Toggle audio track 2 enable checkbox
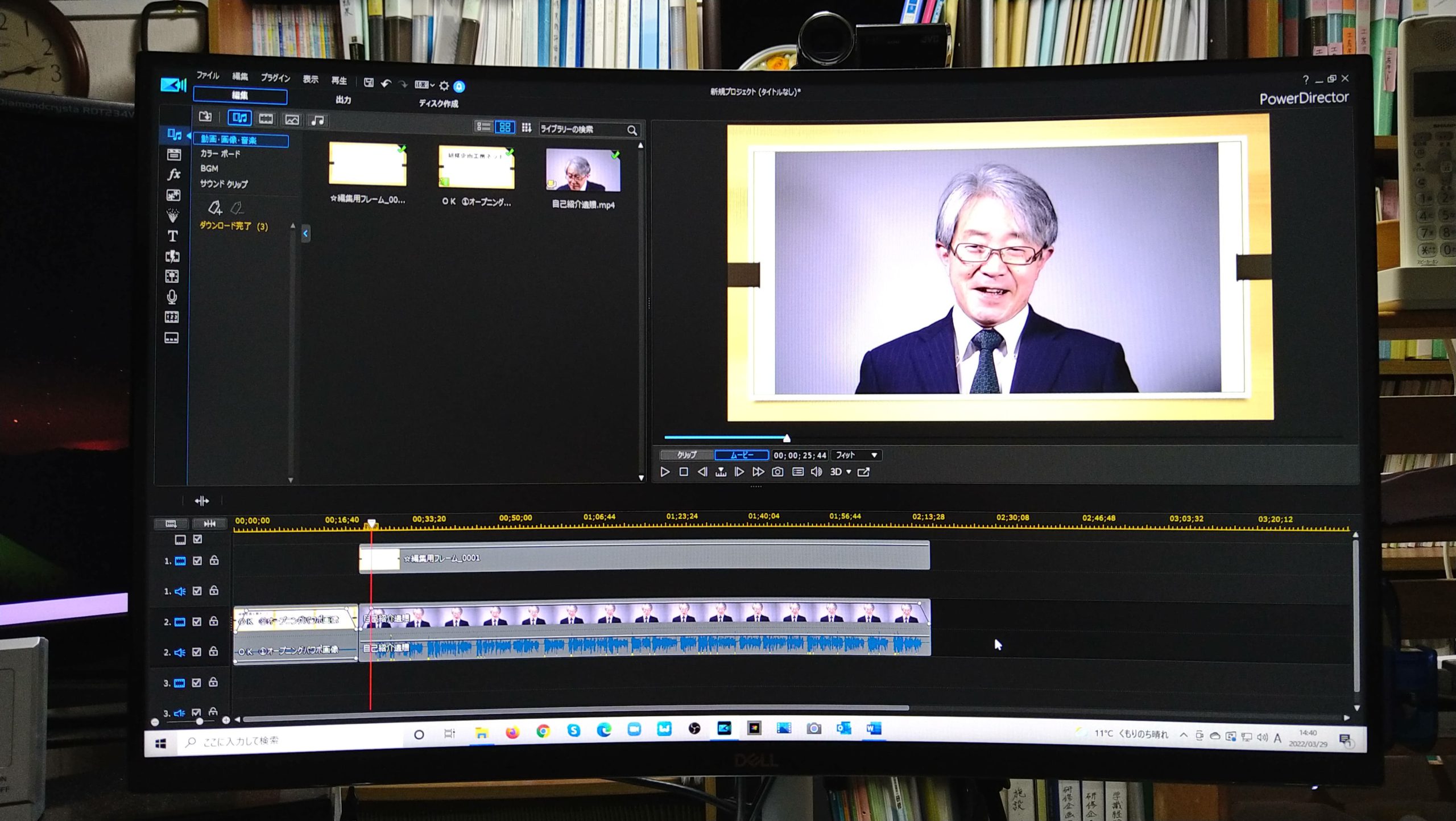This screenshot has height=821, width=1456. (x=197, y=652)
